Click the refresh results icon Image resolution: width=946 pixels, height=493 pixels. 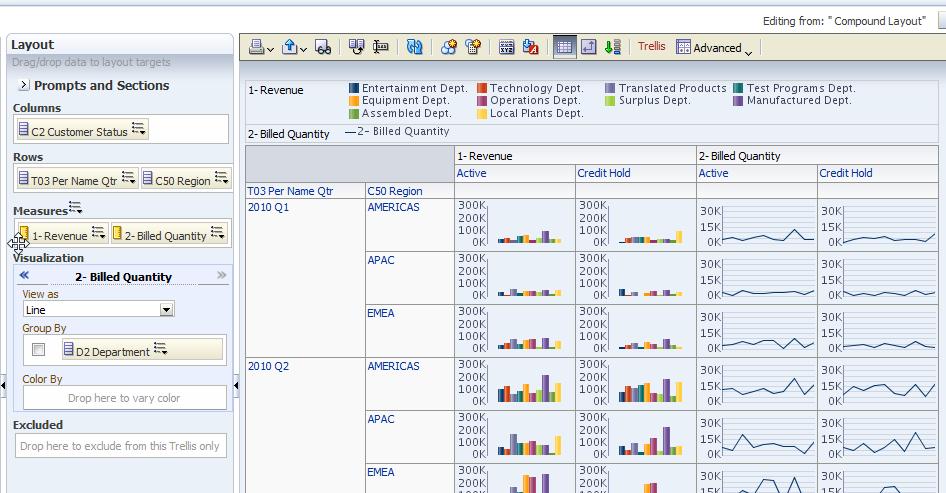coord(414,46)
